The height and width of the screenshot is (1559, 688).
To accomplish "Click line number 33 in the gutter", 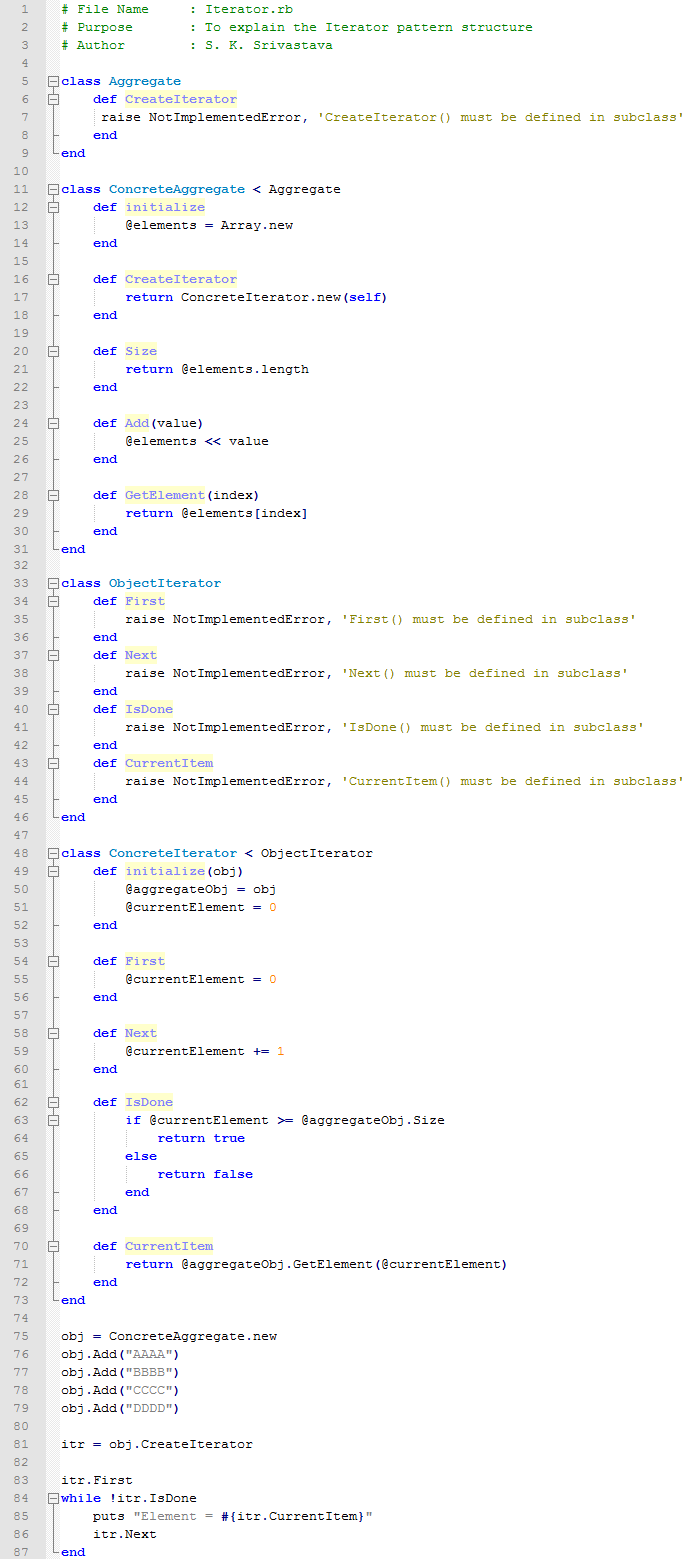I will (23, 583).
